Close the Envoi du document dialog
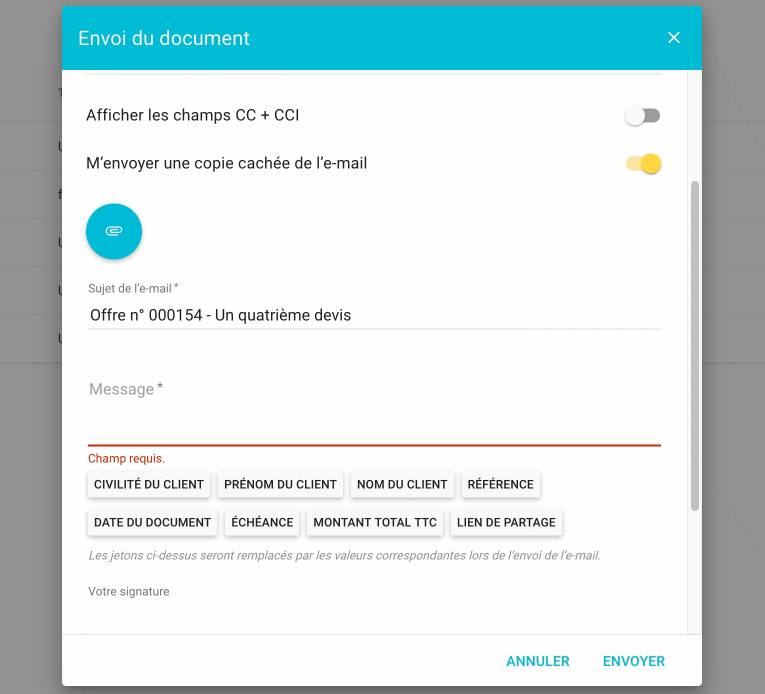 tap(674, 38)
